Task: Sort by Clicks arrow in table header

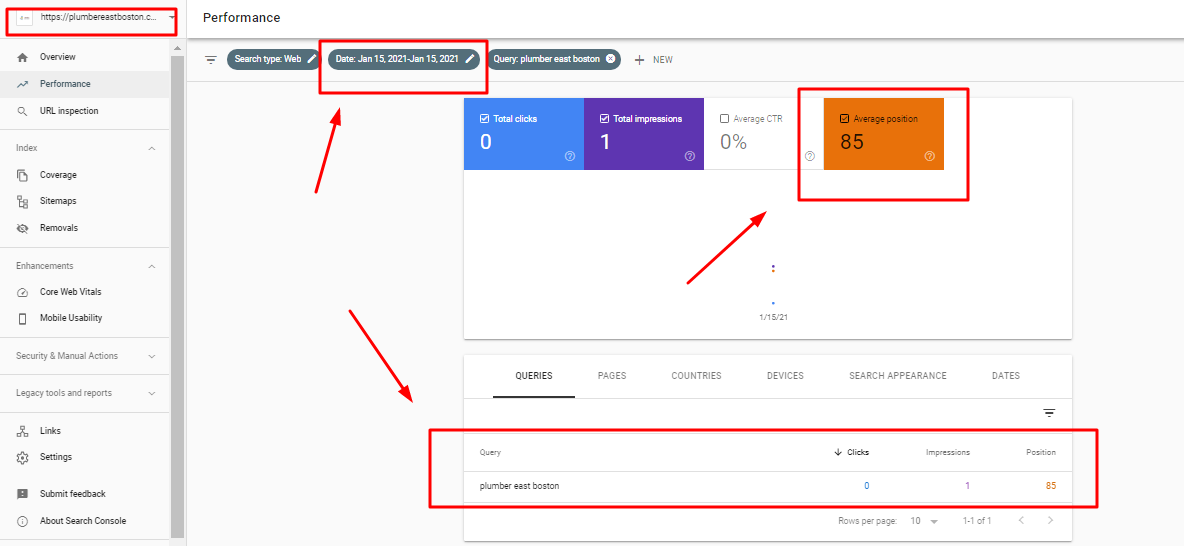Action: [x=837, y=452]
